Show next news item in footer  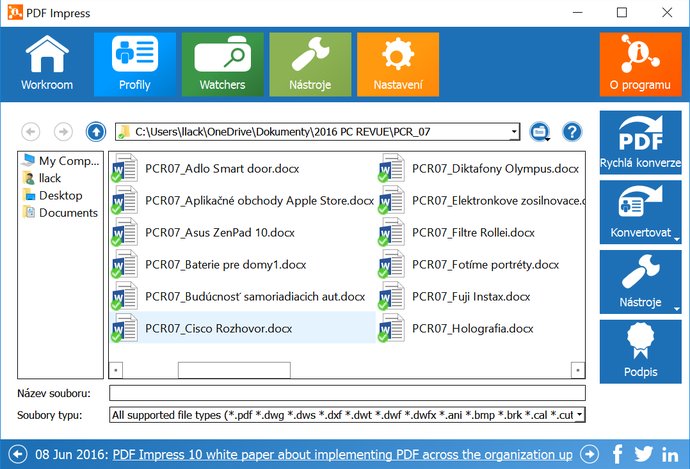pos(589,454)
